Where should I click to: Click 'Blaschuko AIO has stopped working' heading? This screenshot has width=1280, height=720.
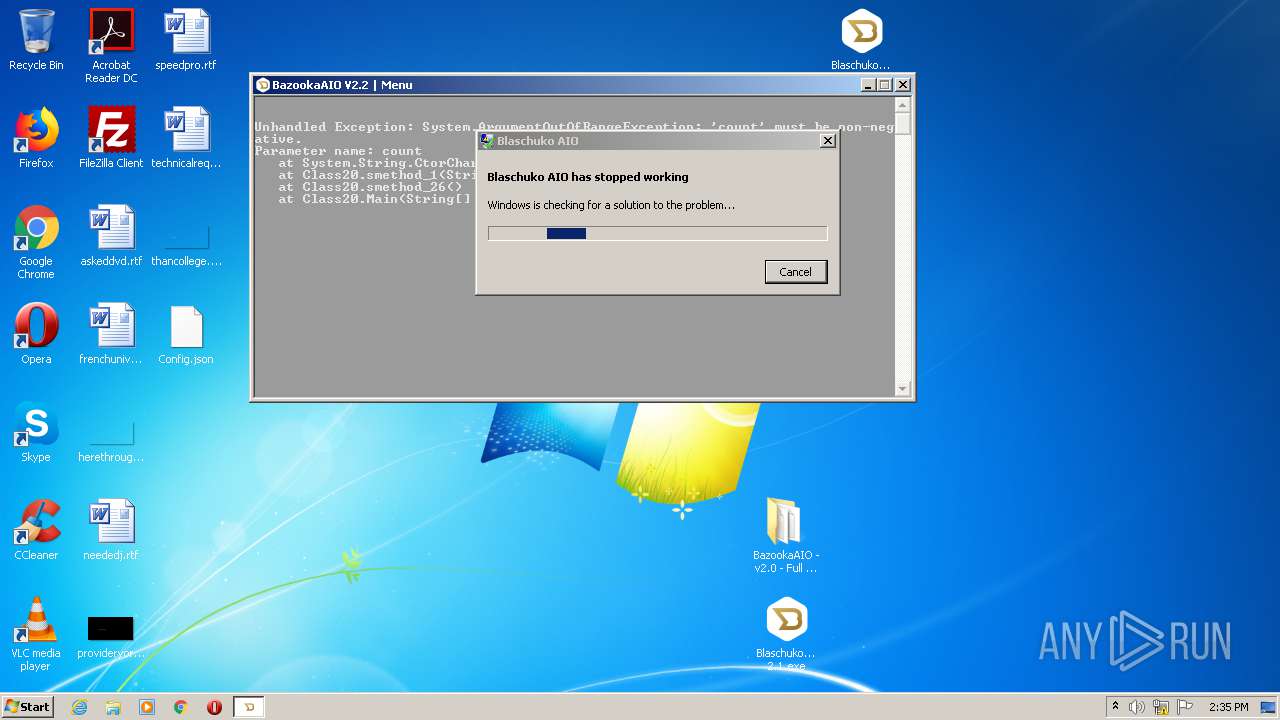point(588,177)
